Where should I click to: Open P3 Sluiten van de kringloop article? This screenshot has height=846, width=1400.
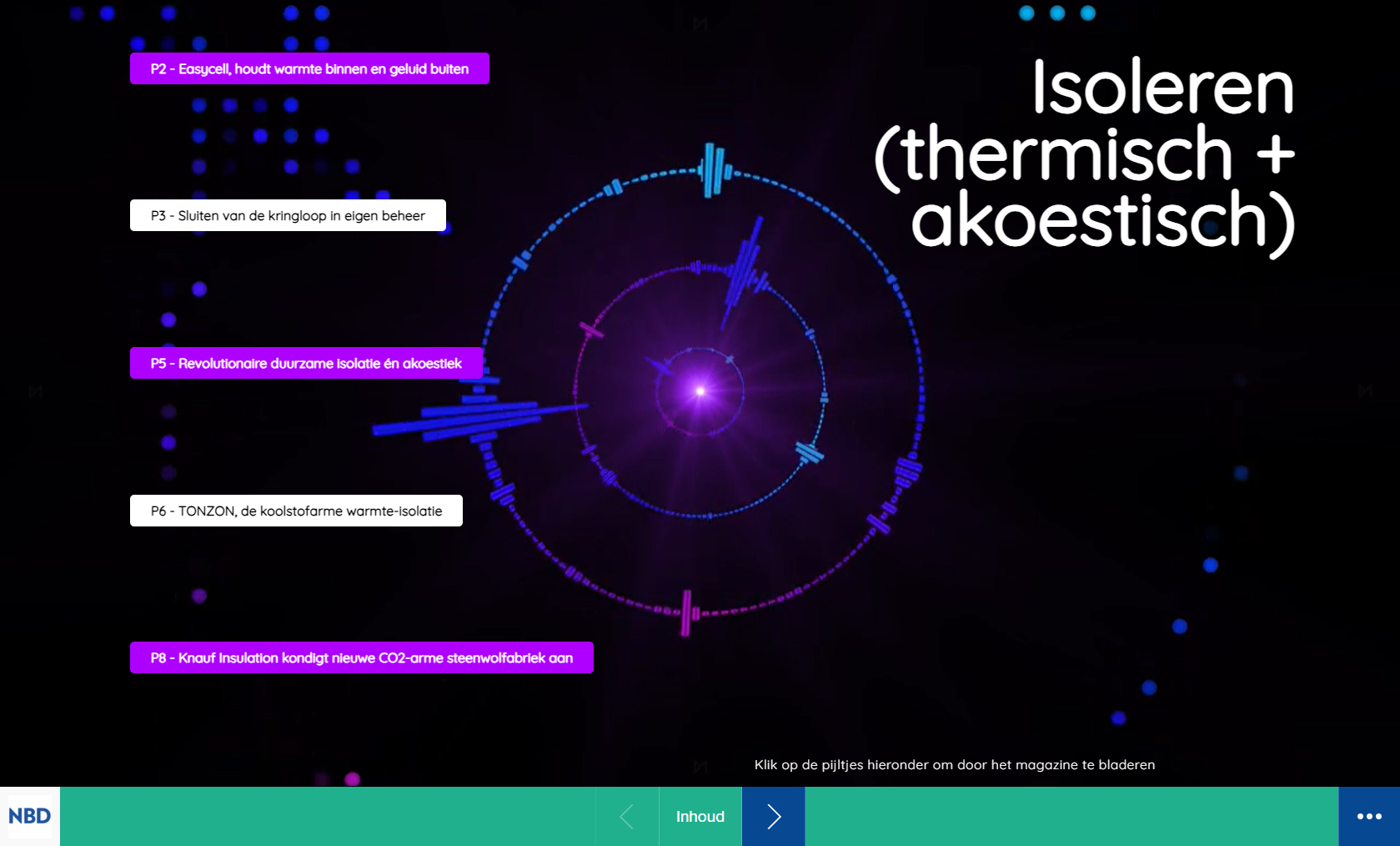click(x=288, y=215)
